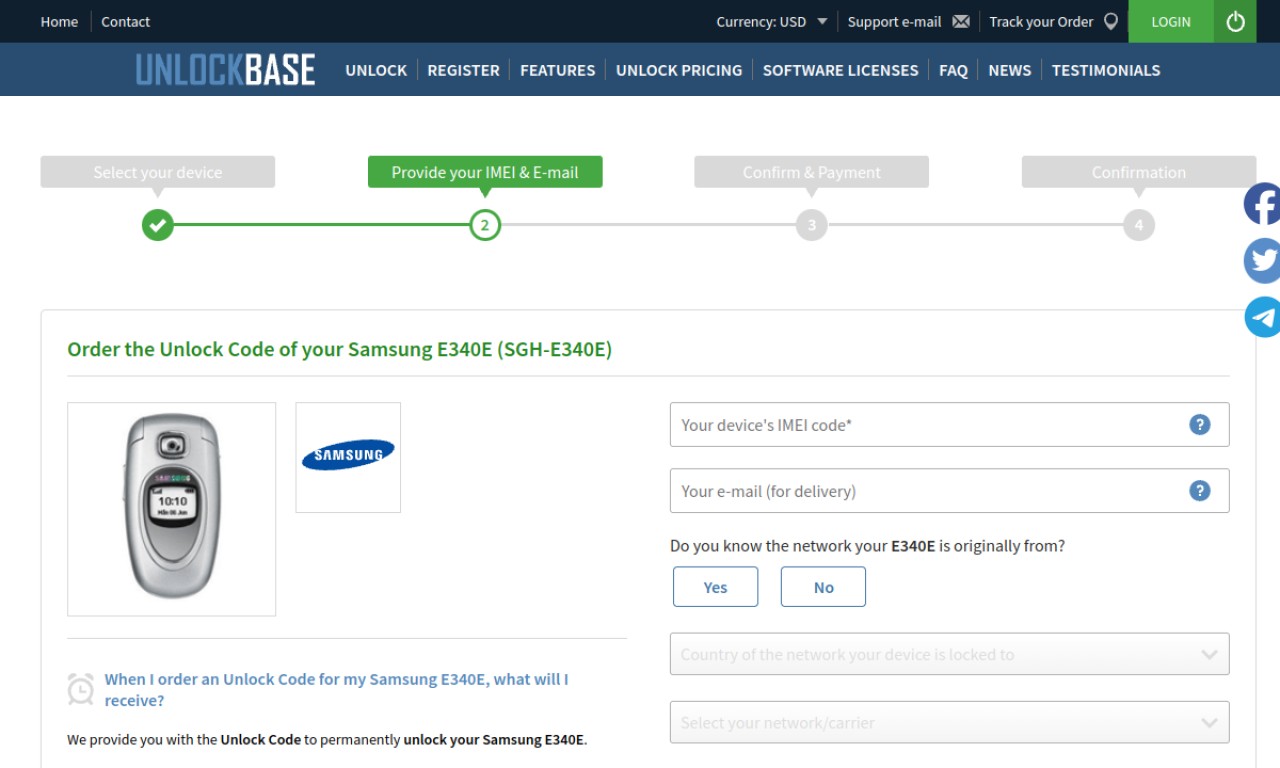Viewport: 1280px width, 768px height.
Task: Open the 'what will I receive' question link
Action: point(336,689)
